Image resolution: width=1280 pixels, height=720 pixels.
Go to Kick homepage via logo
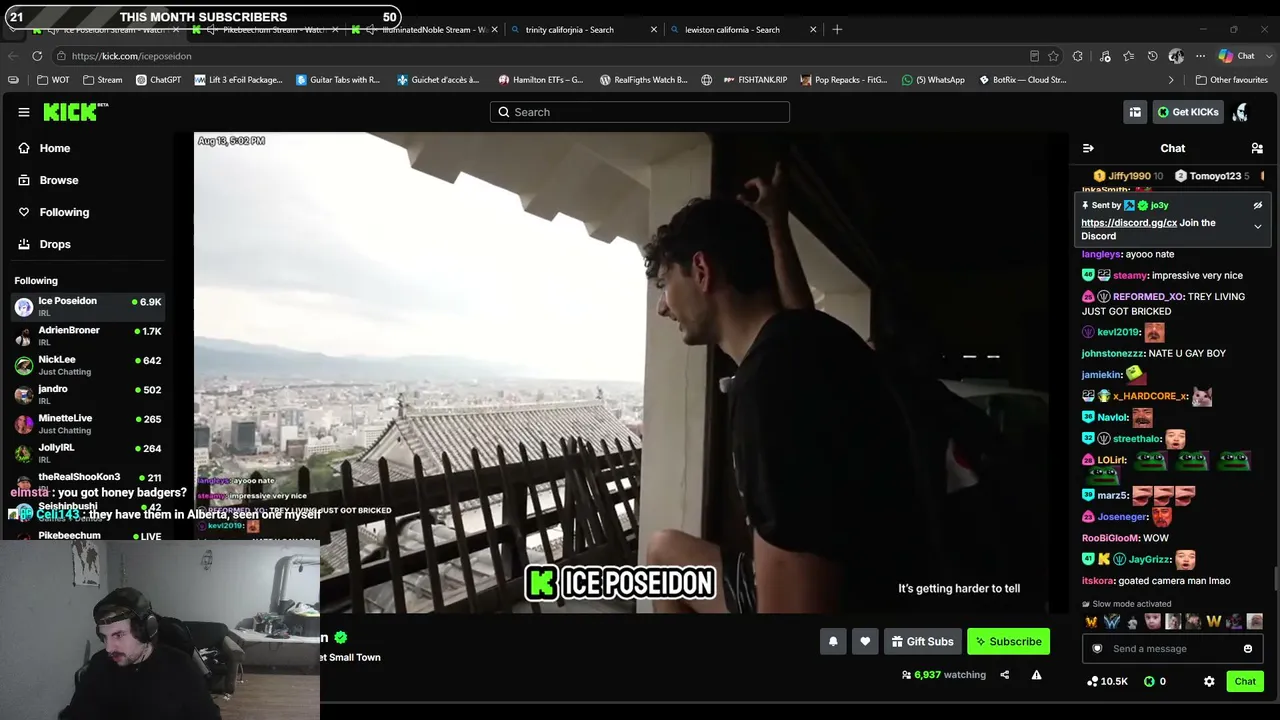point(75,112)
